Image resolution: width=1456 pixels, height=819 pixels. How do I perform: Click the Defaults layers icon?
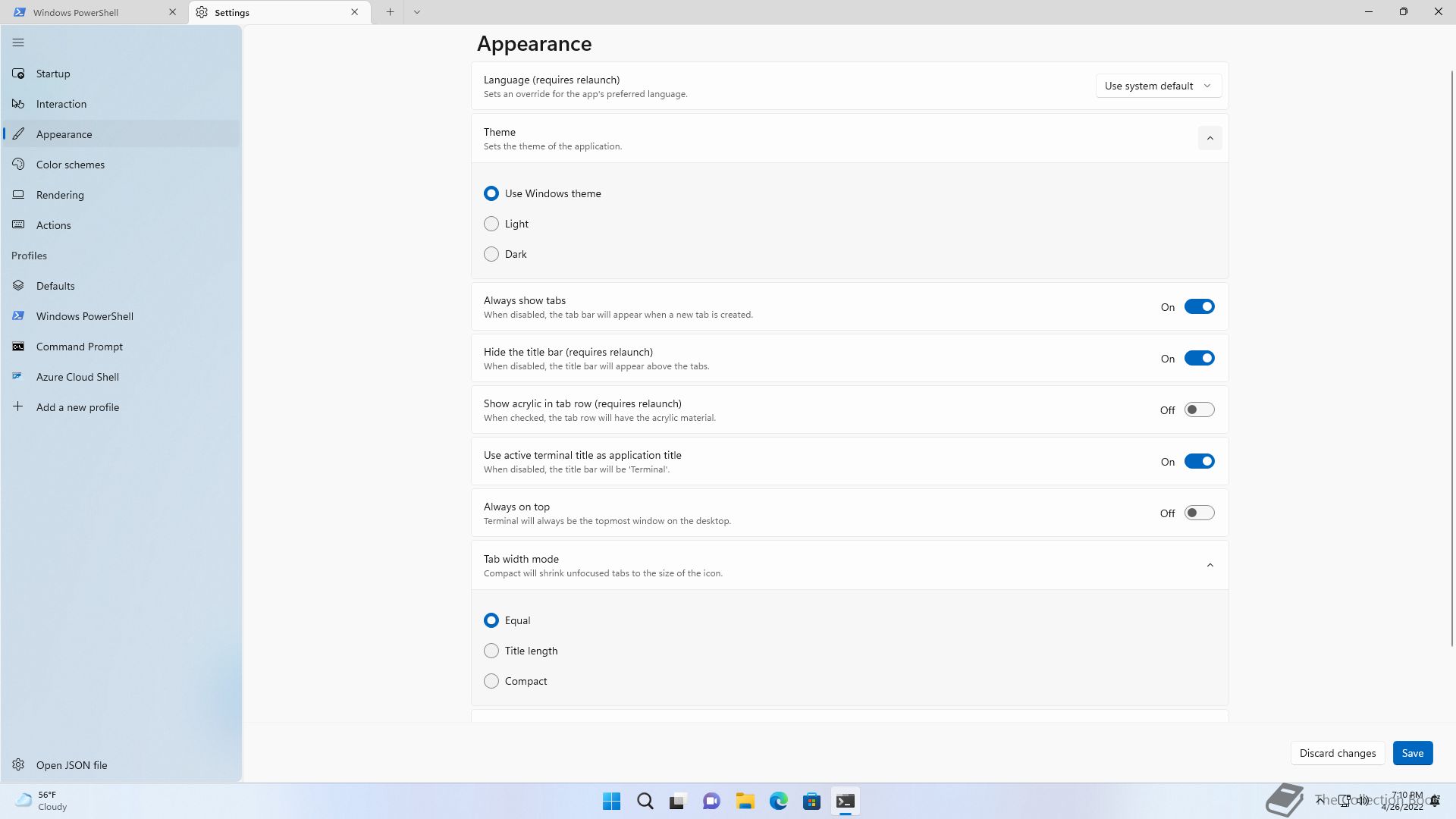[18, 286]
